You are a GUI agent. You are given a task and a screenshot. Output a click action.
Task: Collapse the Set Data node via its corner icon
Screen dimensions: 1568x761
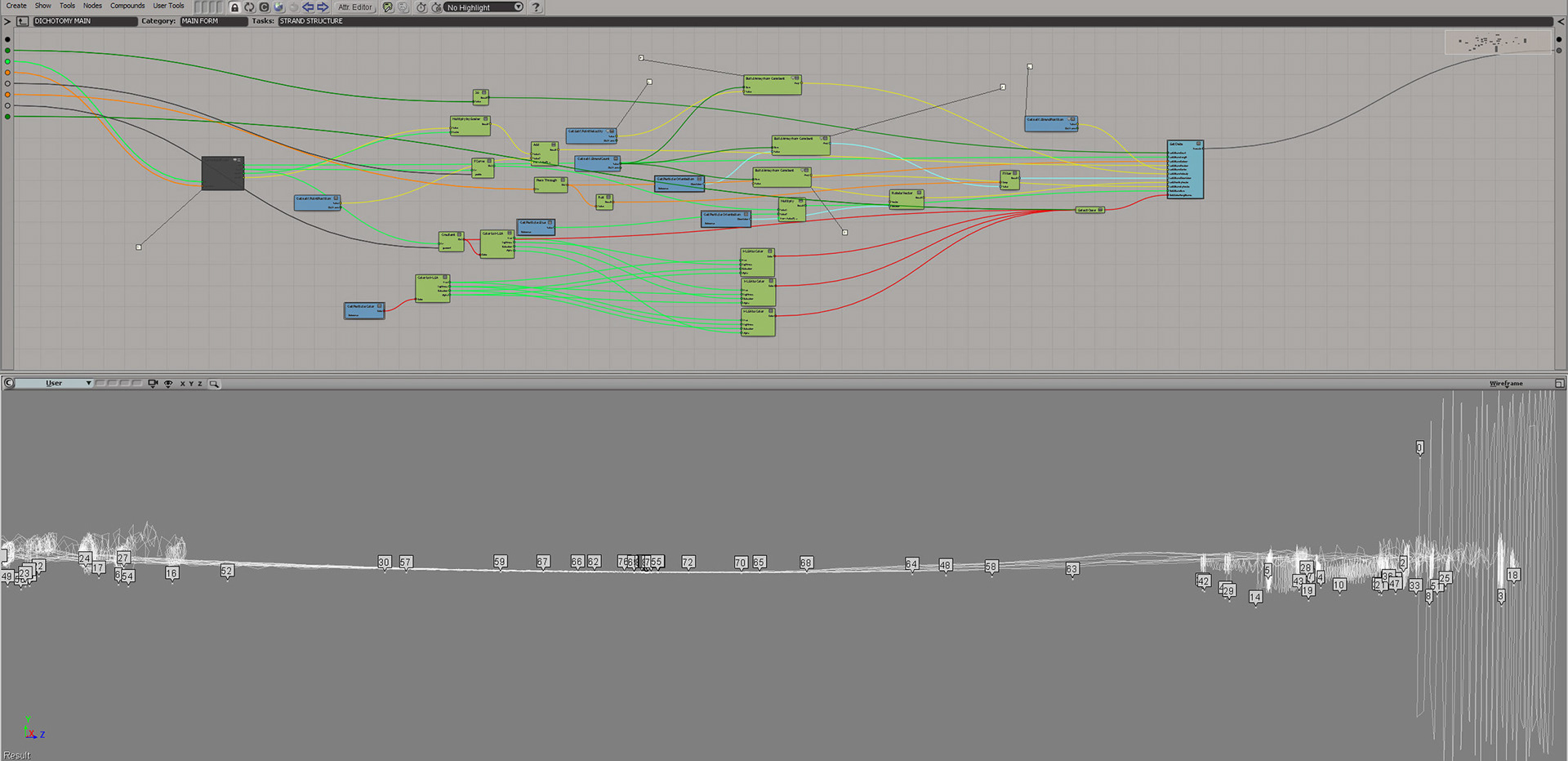click(x=1199, y=144)
